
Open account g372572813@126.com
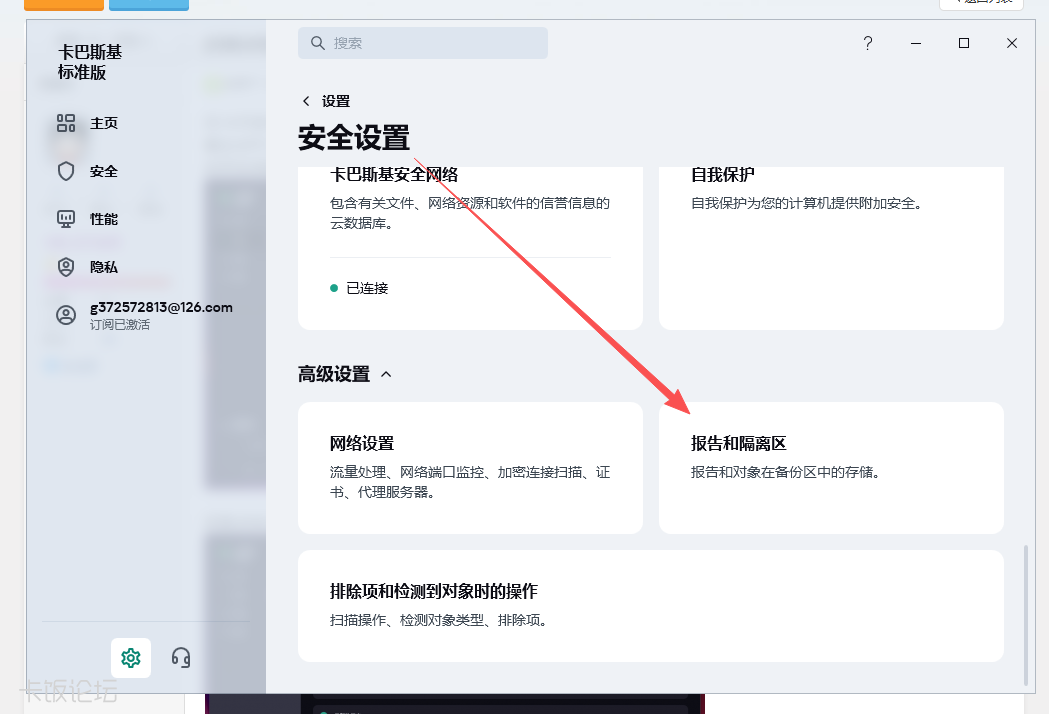pos(161,307)
